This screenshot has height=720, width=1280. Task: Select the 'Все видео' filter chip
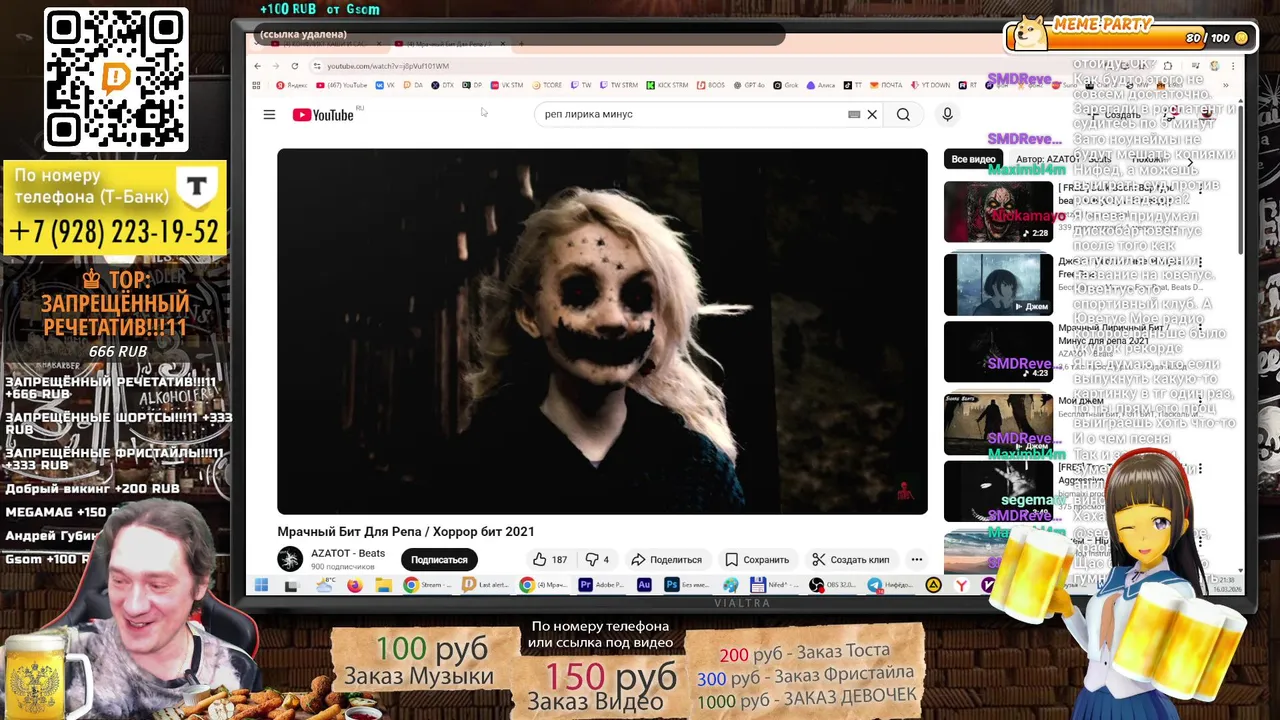pos(973,159)
